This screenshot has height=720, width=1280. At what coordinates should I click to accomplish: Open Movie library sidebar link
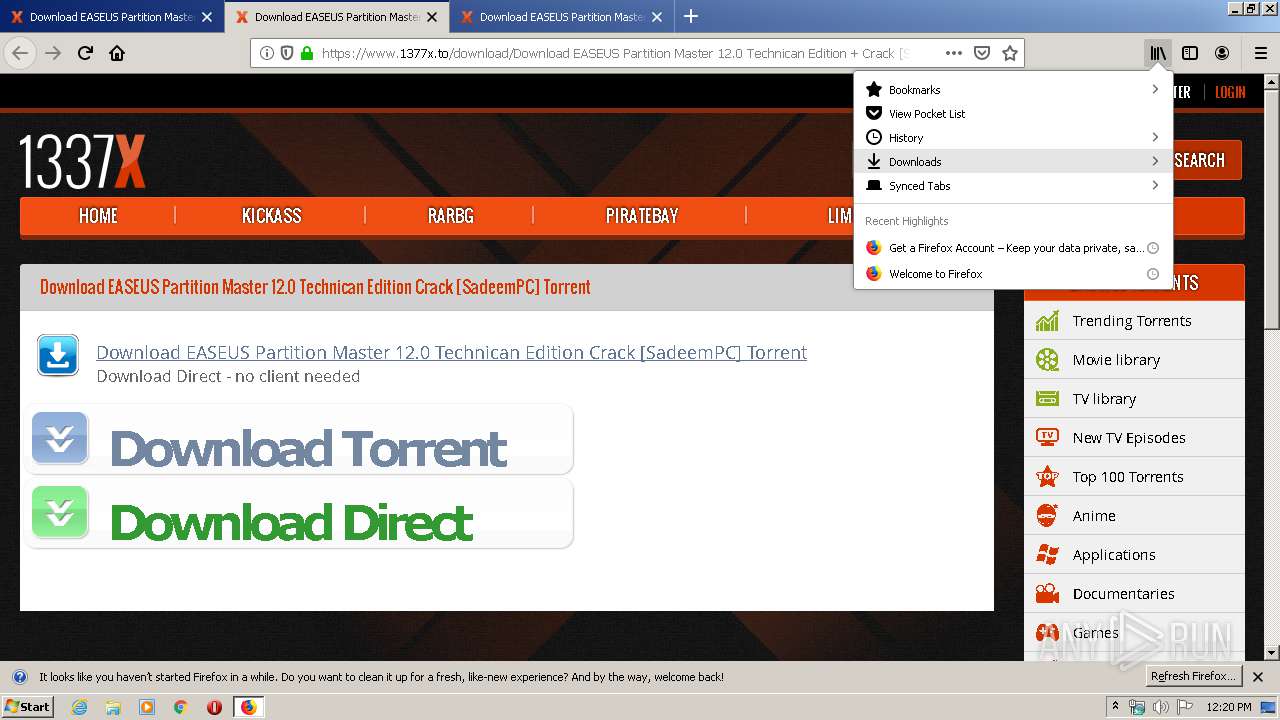1134,360
